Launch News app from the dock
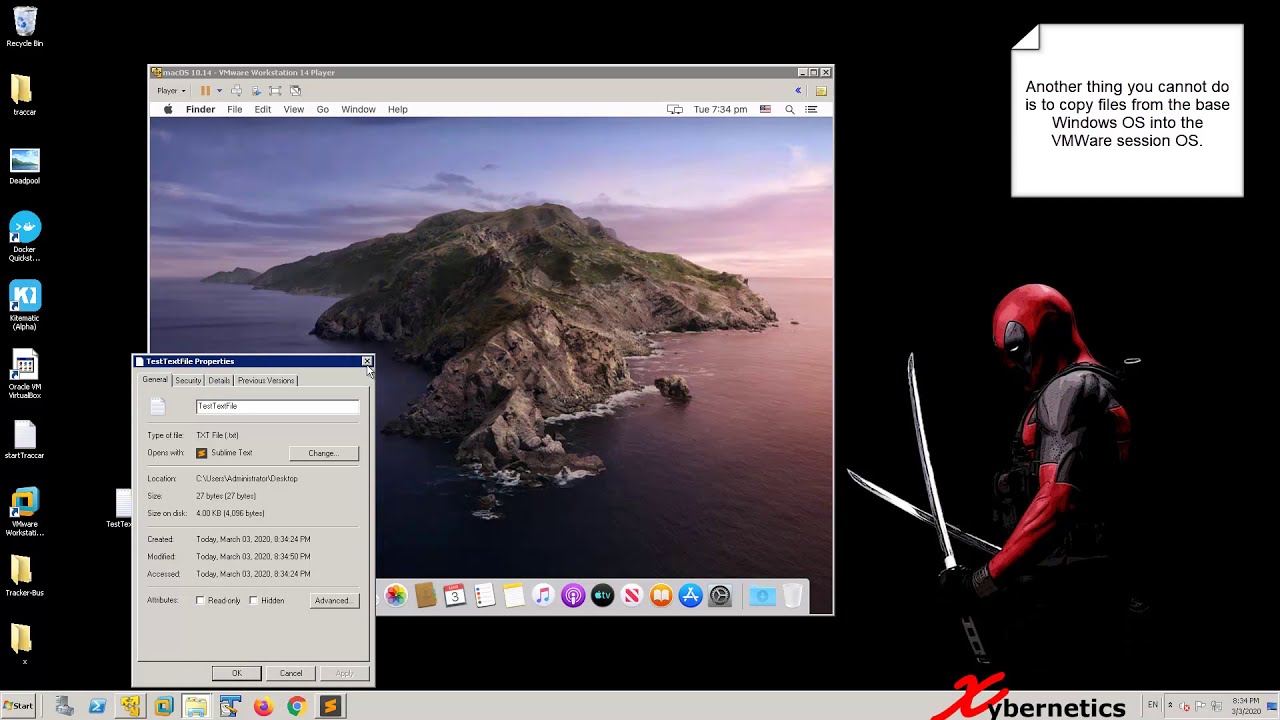 click(x=632, y=596)
